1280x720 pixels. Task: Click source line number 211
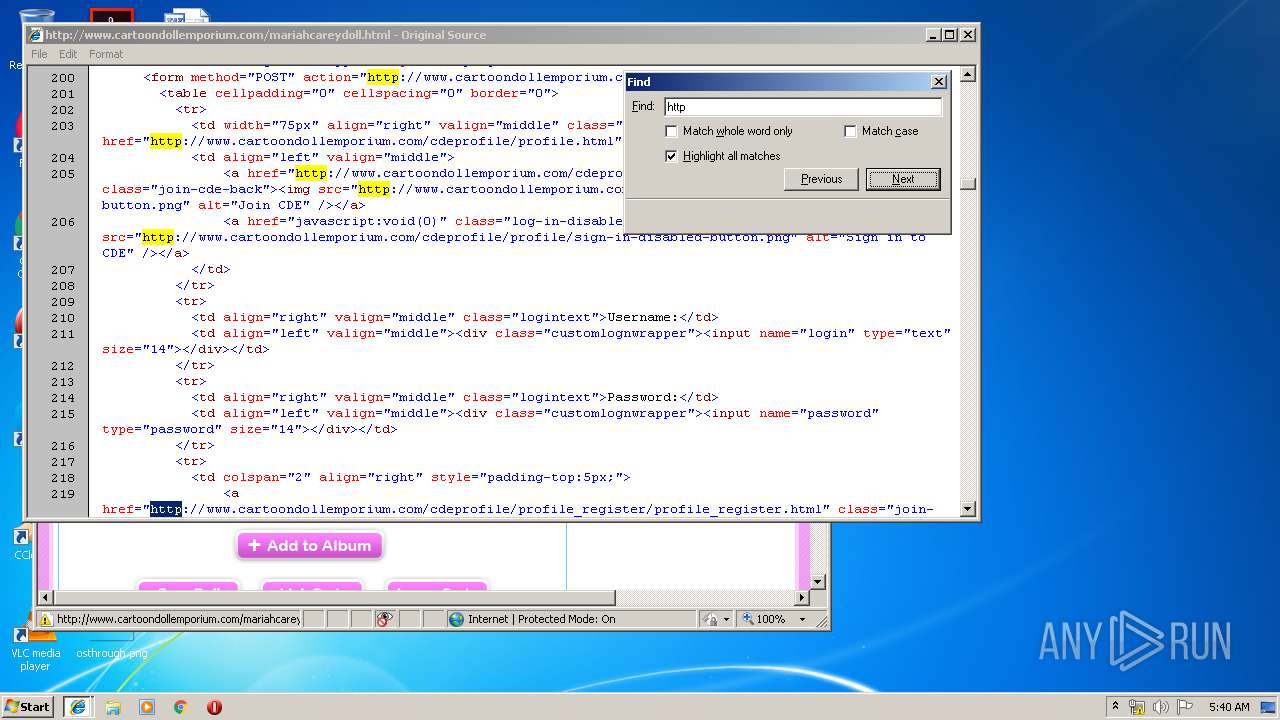click(63, 334)
